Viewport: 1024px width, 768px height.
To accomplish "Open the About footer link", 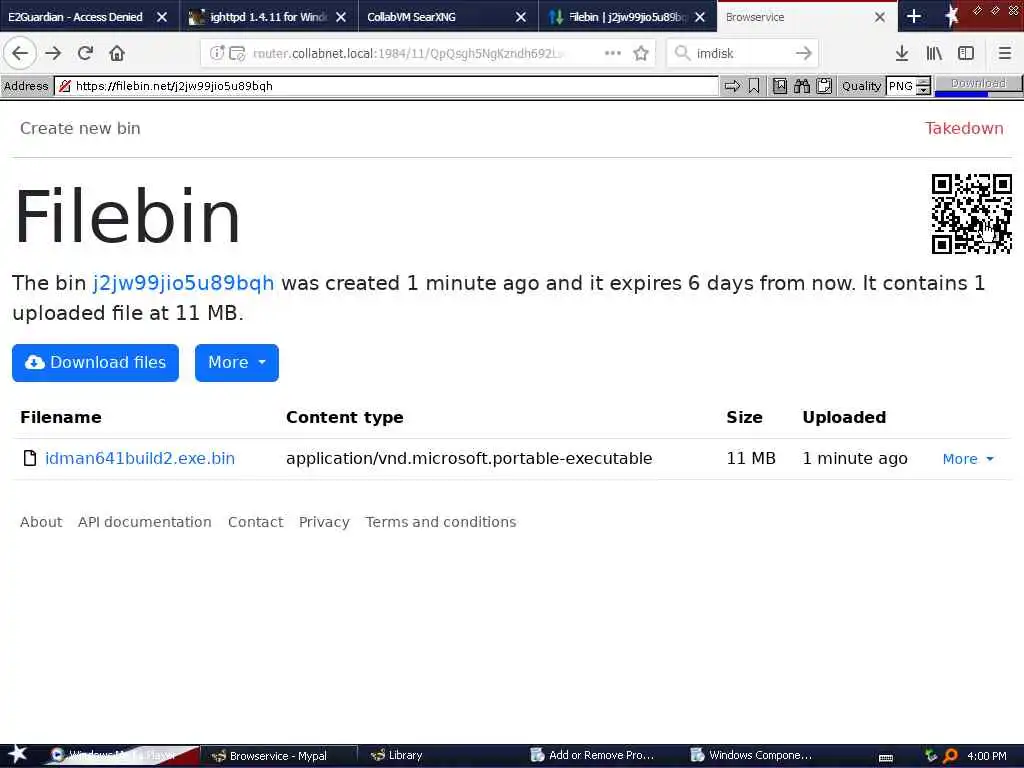I will (41, 522).
